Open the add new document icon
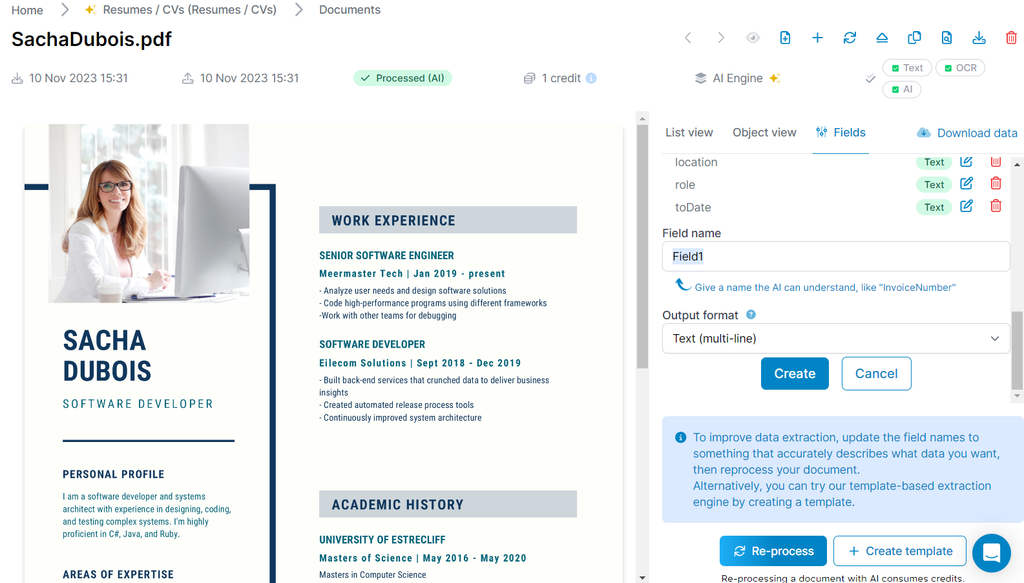The image size is (1024, 583). (785, 37)
